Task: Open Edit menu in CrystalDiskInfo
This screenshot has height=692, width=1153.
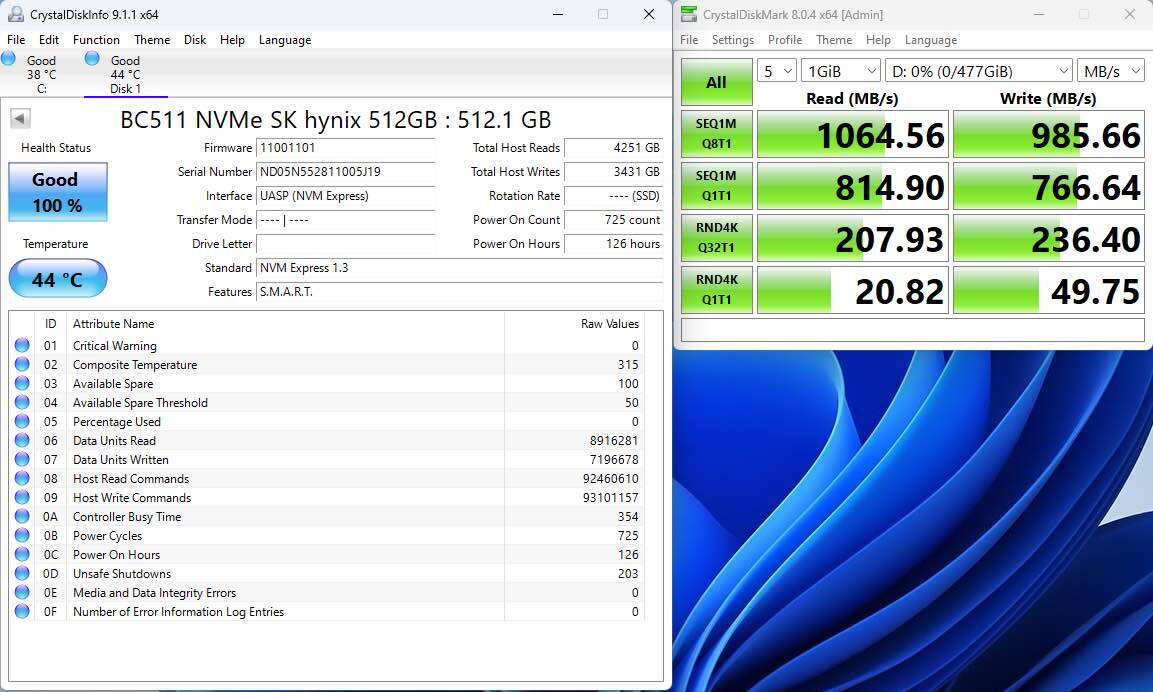Action: tap(49, 40)
